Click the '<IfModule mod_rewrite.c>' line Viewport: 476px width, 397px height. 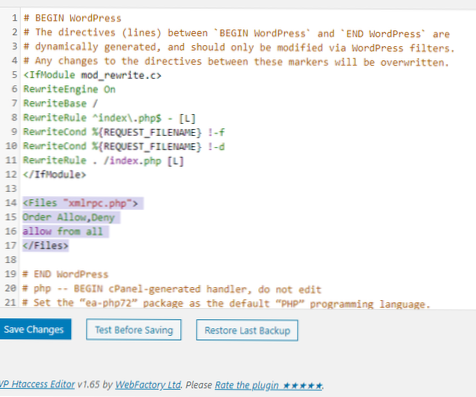coord(92,75)
